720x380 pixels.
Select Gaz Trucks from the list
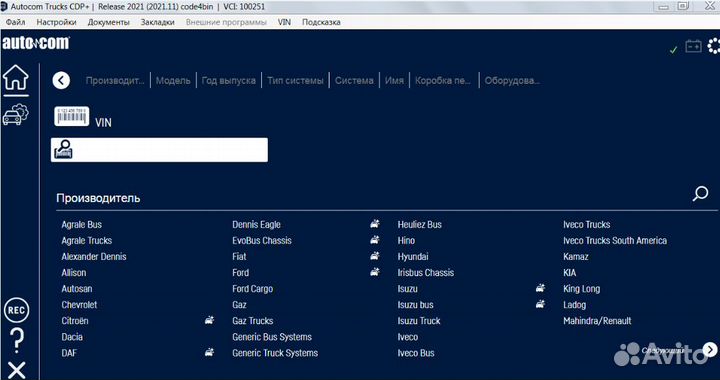[253, 321]
